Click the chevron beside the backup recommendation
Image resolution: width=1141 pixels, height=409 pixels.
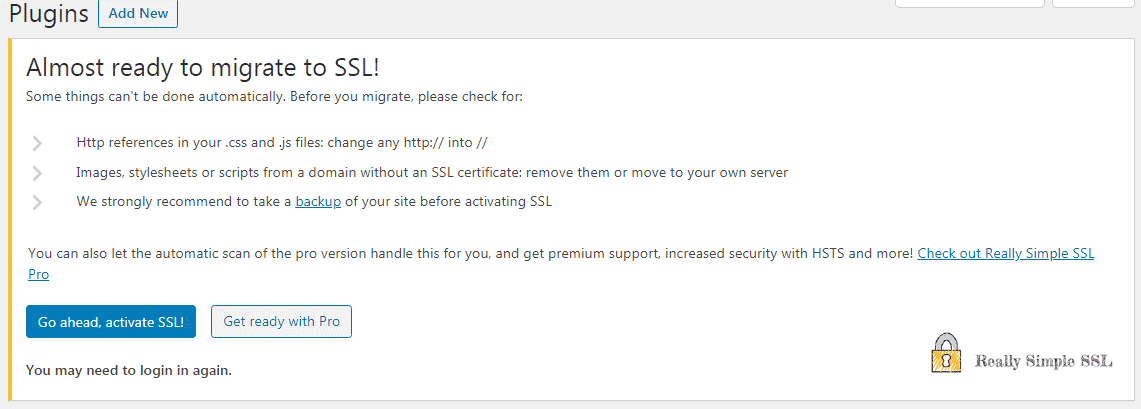click(x=38, y=202)
